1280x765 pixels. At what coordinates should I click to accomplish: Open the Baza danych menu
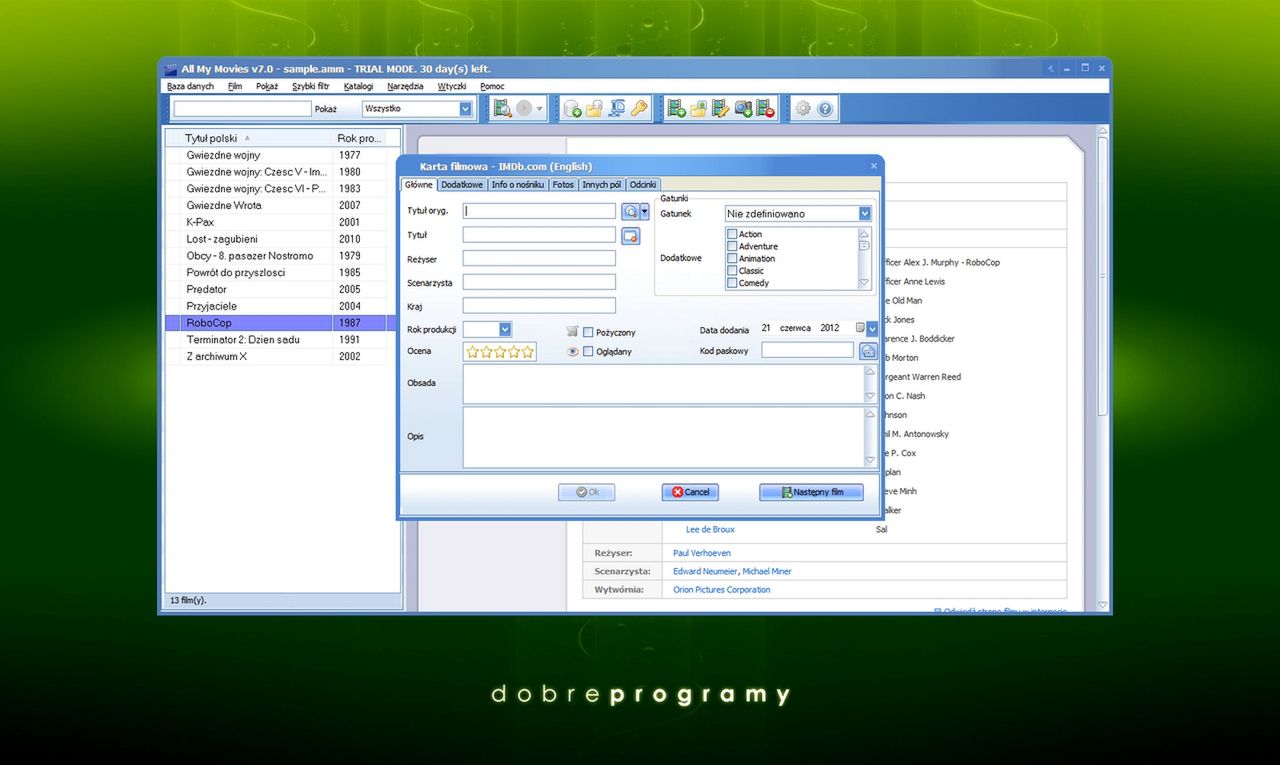point(191,86)
